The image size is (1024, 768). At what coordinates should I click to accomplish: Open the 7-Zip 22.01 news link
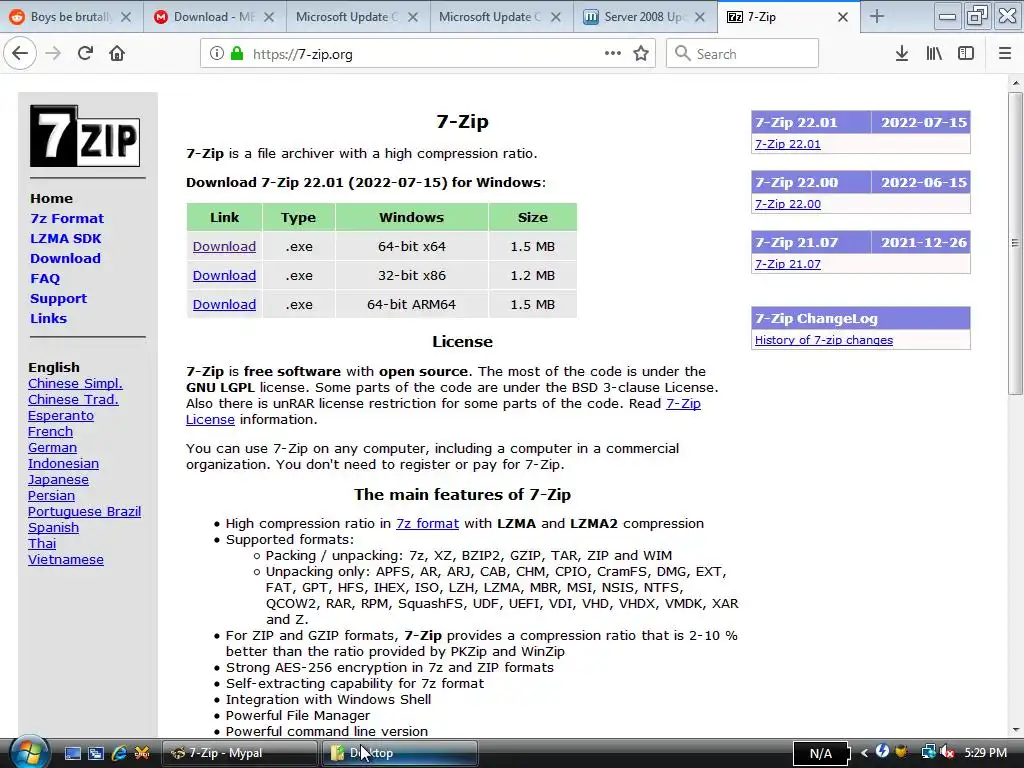point(788,144)
